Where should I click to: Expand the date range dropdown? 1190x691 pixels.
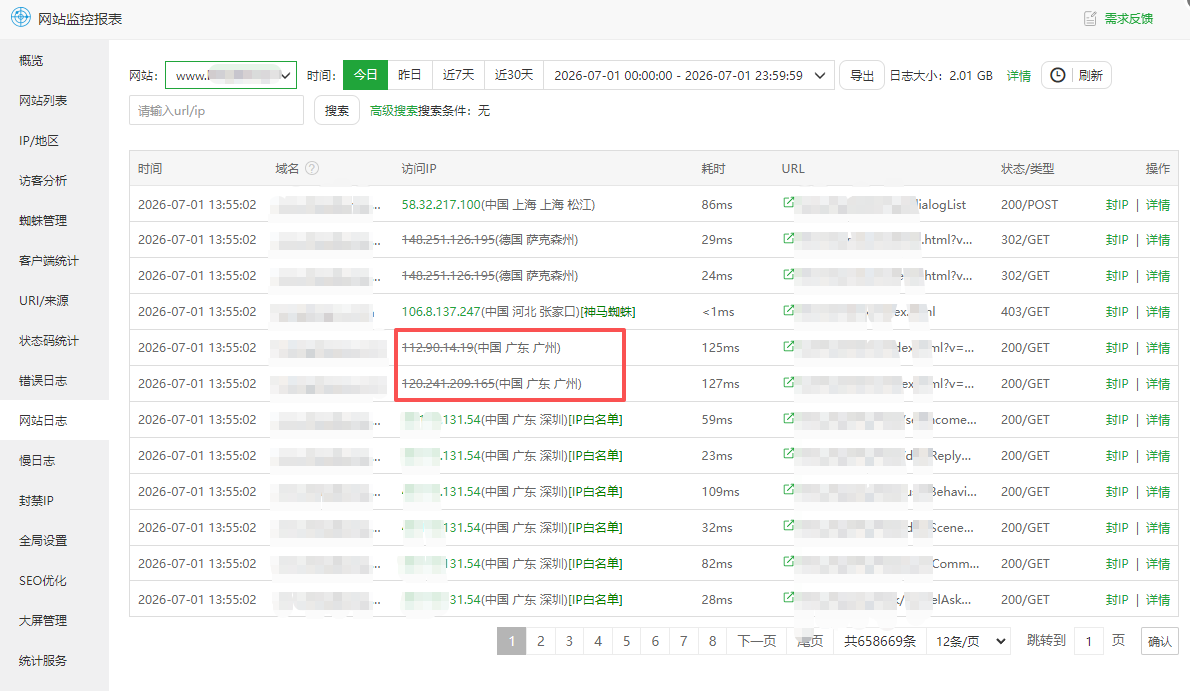[x=689, y=75]
